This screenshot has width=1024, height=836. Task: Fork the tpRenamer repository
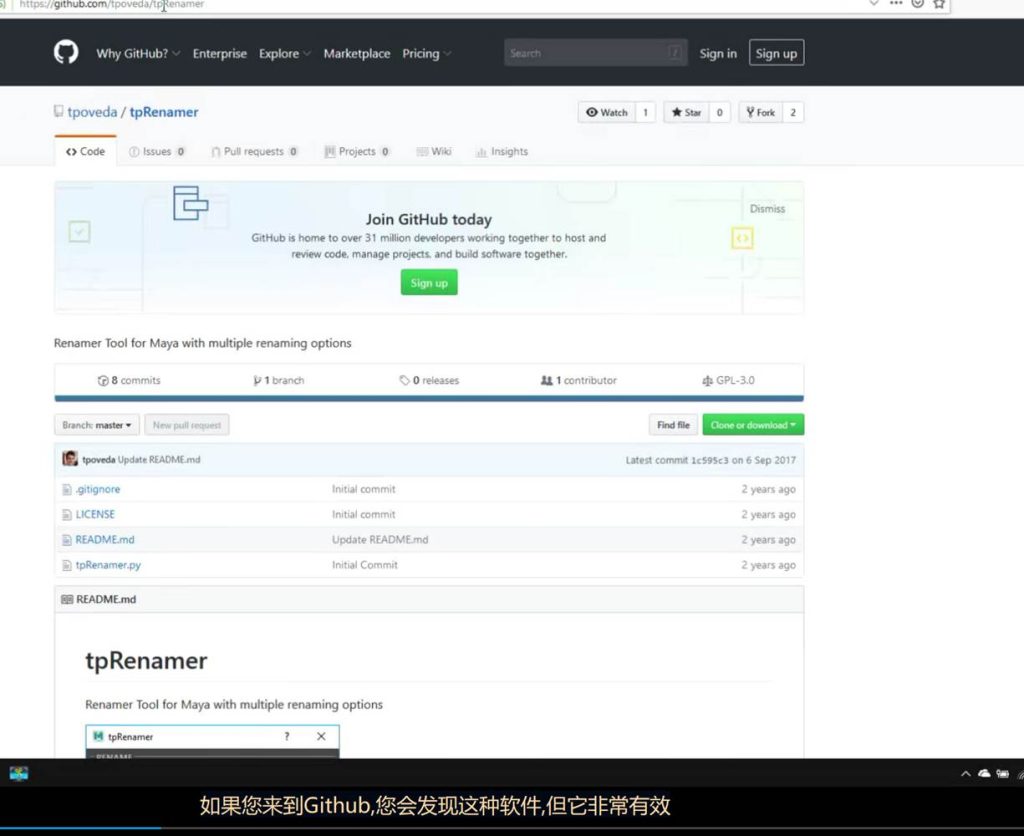tap(760, 113)
